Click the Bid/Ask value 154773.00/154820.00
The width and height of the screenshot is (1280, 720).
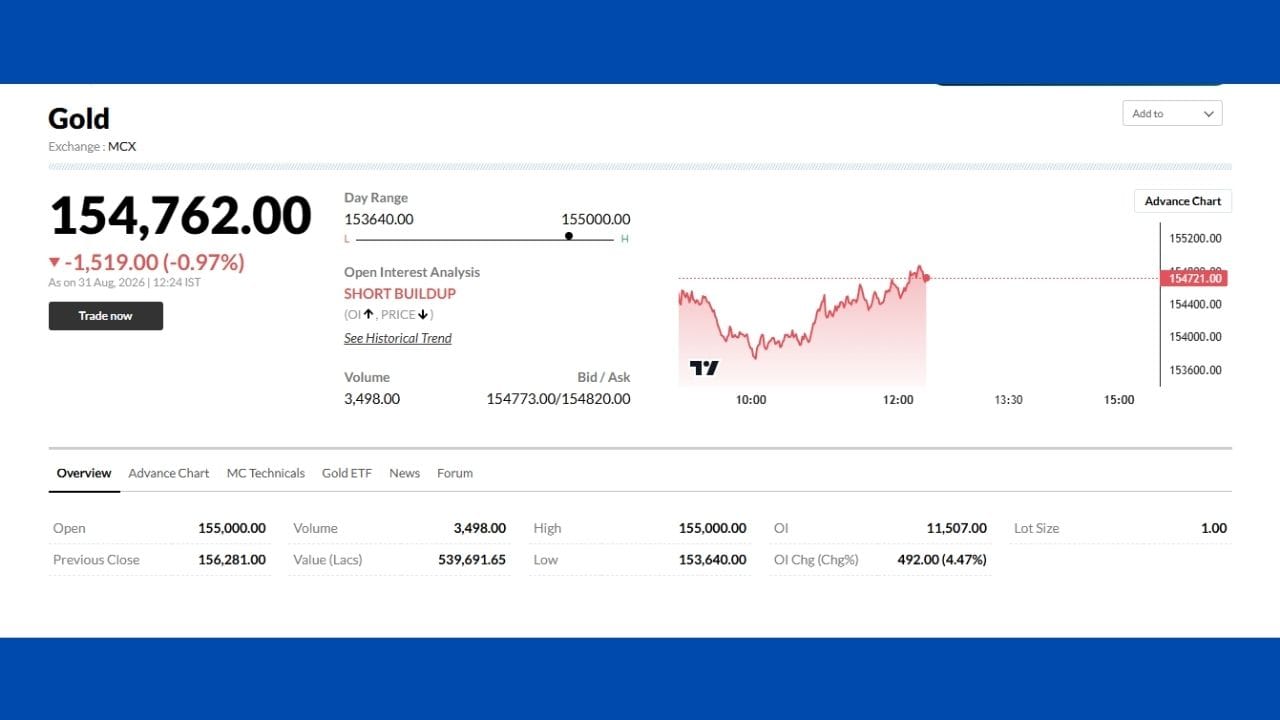(x=558, y=399)
